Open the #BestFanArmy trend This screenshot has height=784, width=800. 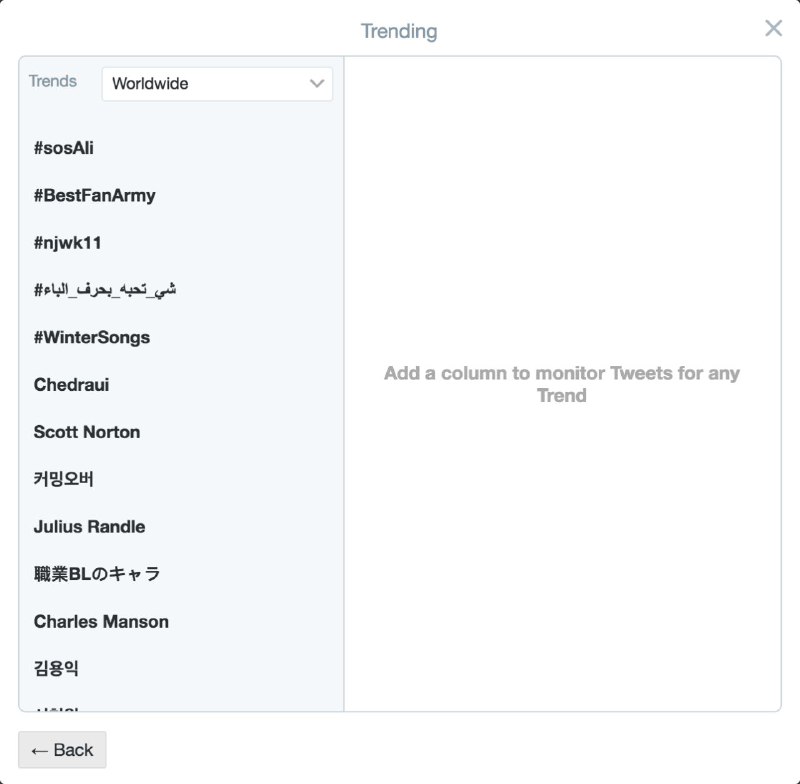pos(94,195)
